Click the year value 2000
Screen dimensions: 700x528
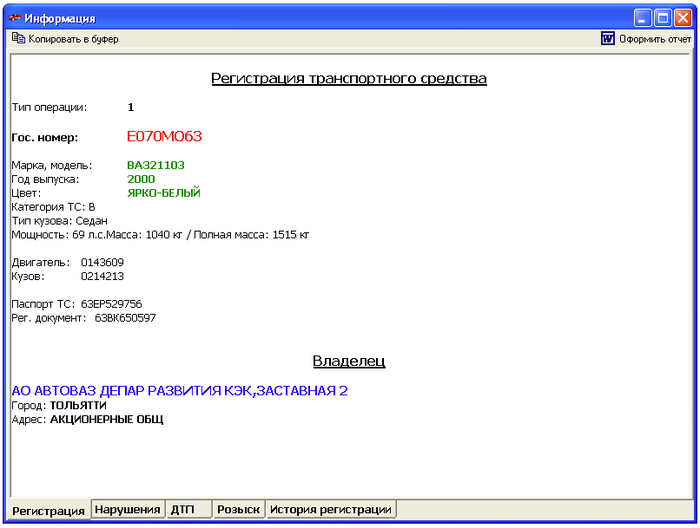pos(141,179)
